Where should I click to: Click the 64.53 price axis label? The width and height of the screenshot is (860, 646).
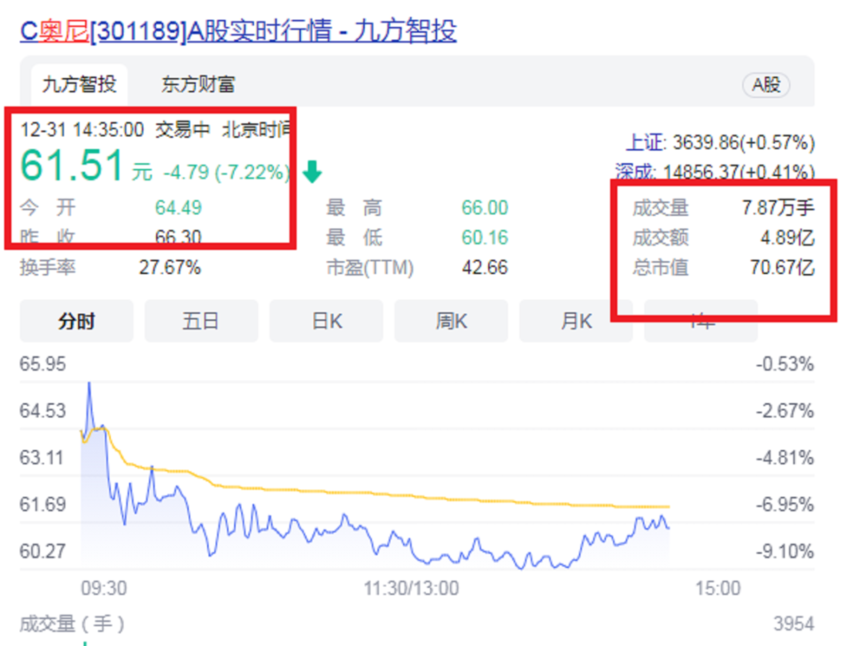pyautogui.click(x=43, y=411)
